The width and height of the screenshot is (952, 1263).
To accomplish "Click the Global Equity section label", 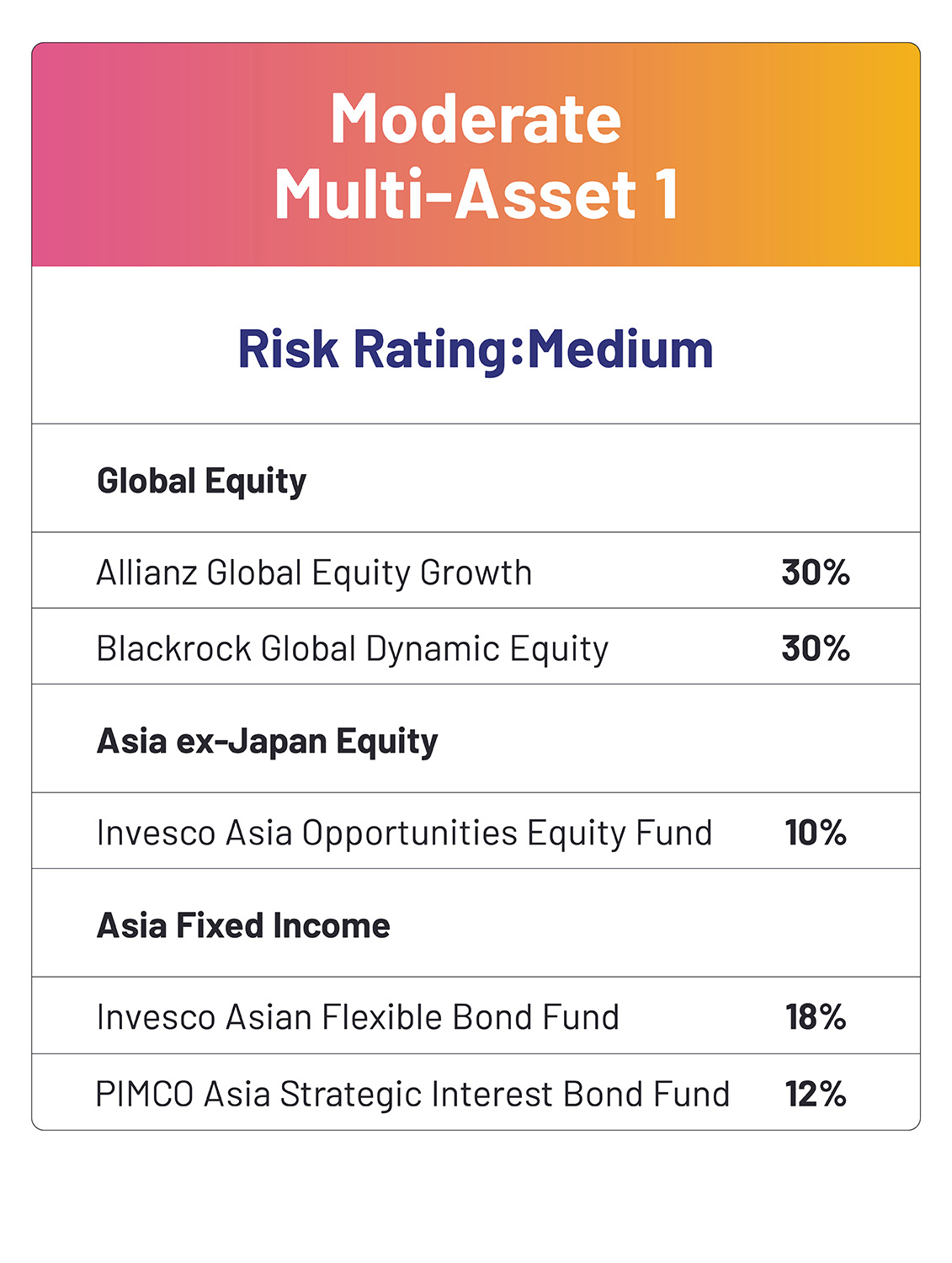I will [x=201, y=481].
